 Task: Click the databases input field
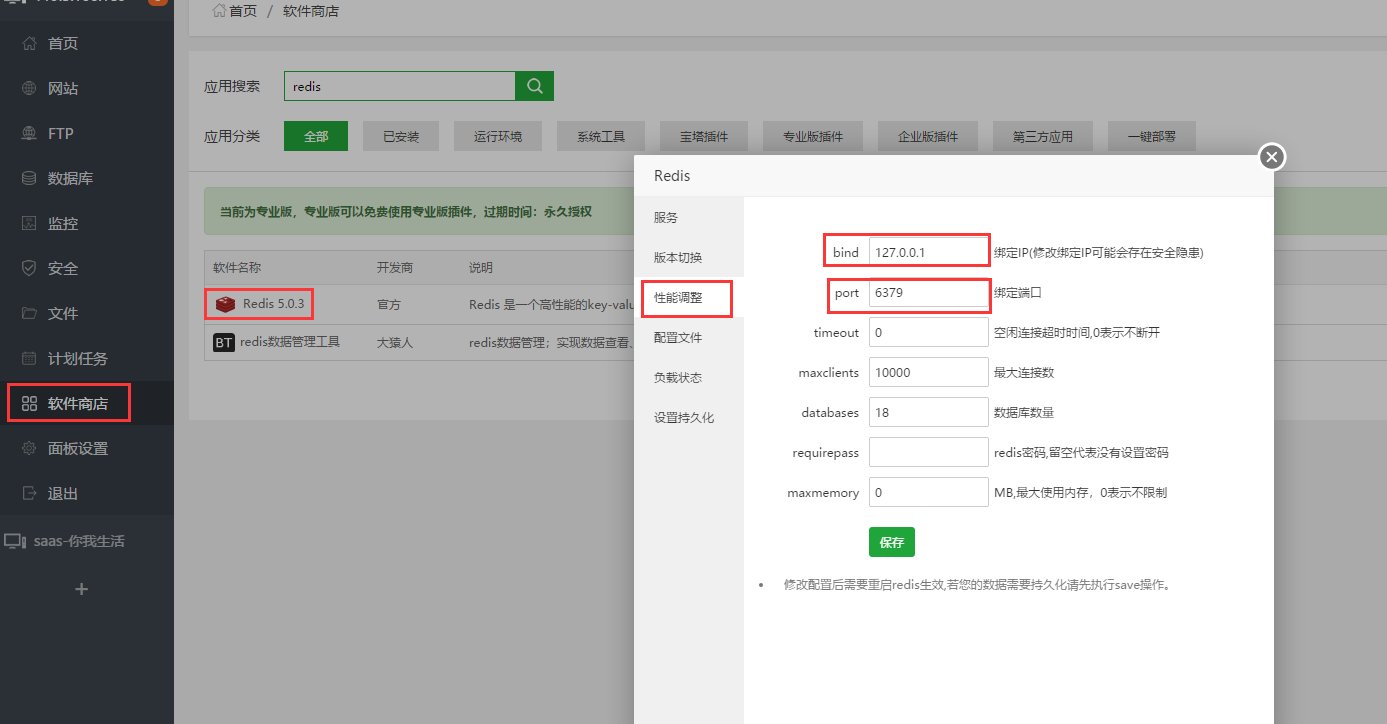[x=929, y=412]
